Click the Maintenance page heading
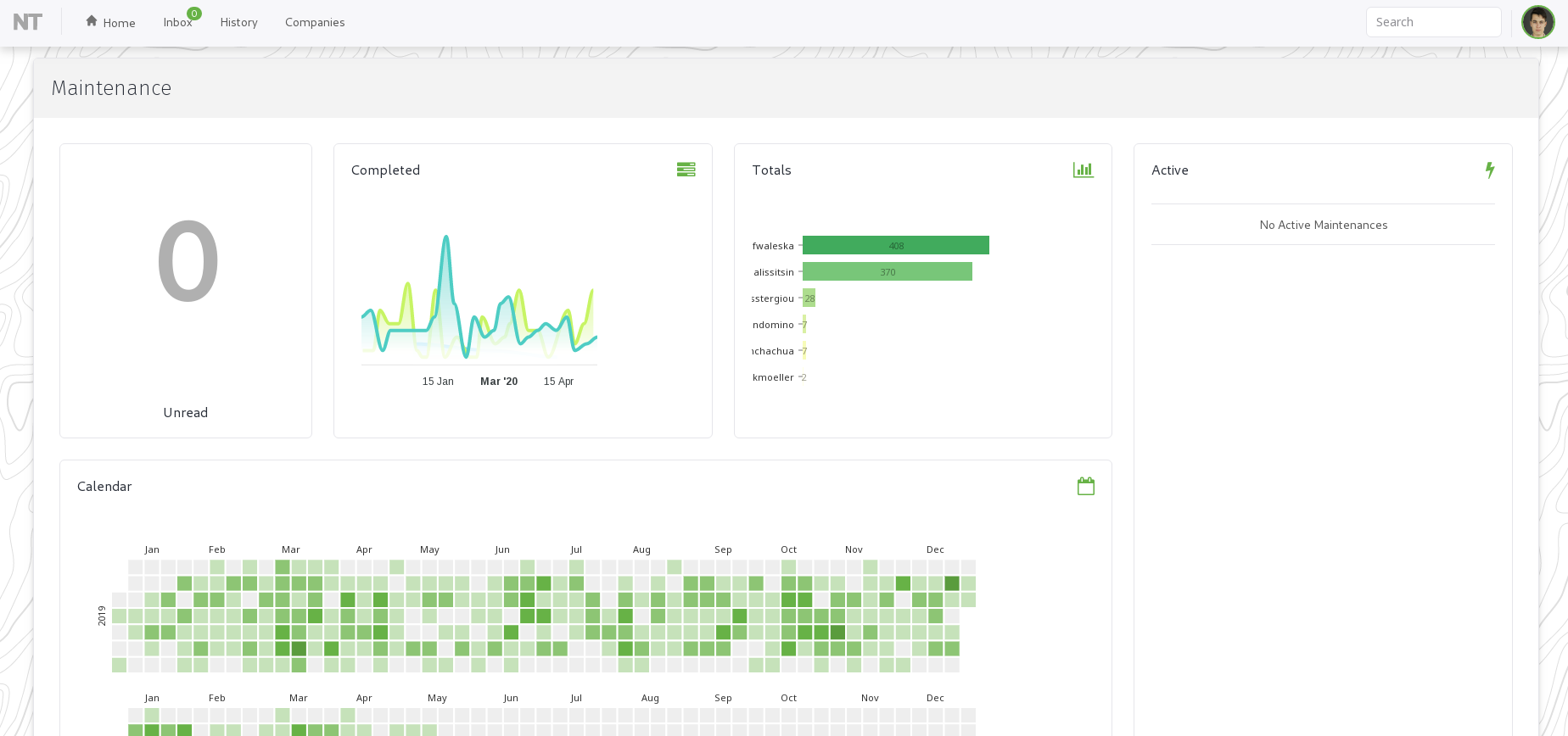 [111, 88]
